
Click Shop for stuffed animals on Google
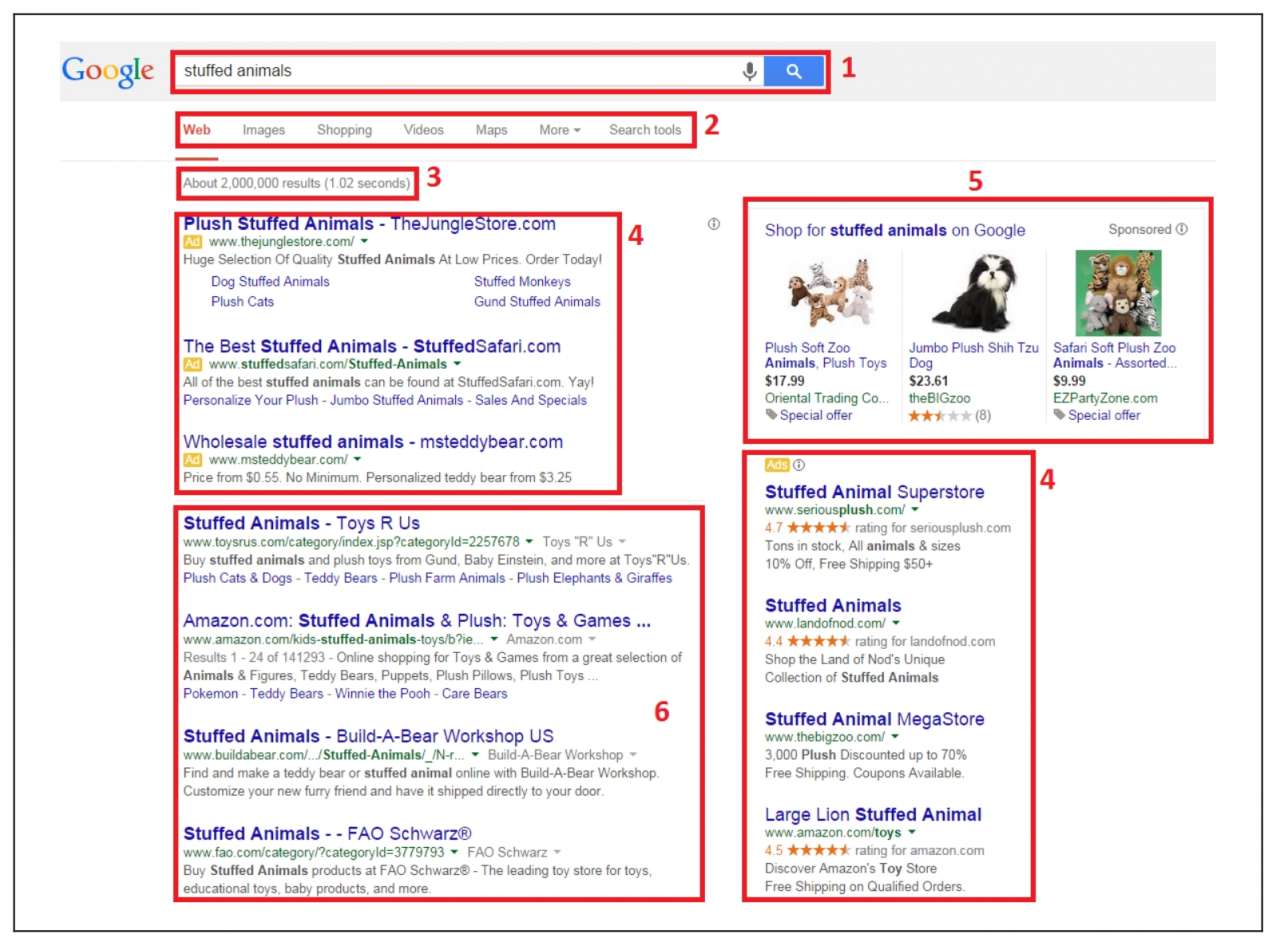tap(895, 230)
